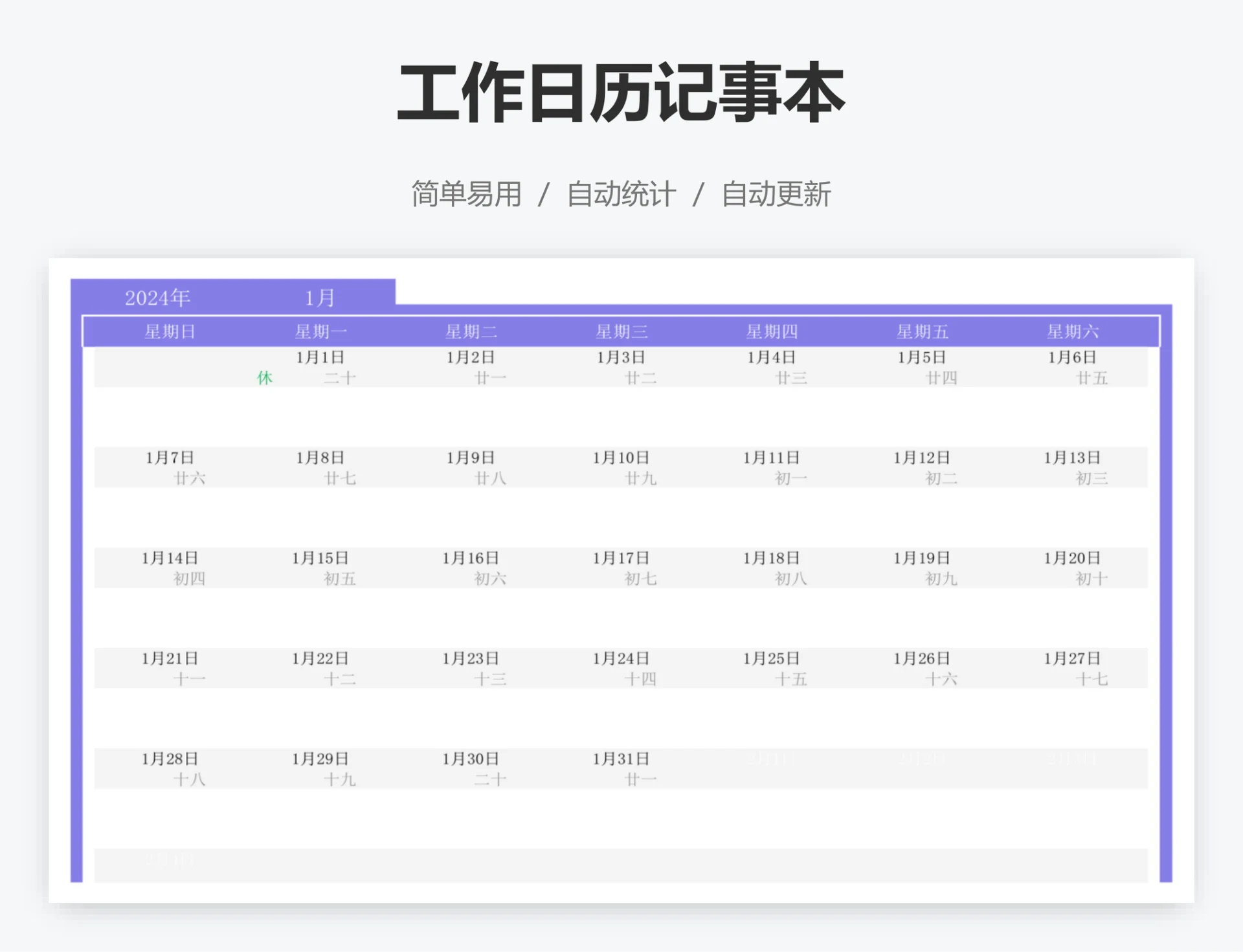Click the 1月13日 date cell
1243x952 pixels.
tap(1072, 458)
